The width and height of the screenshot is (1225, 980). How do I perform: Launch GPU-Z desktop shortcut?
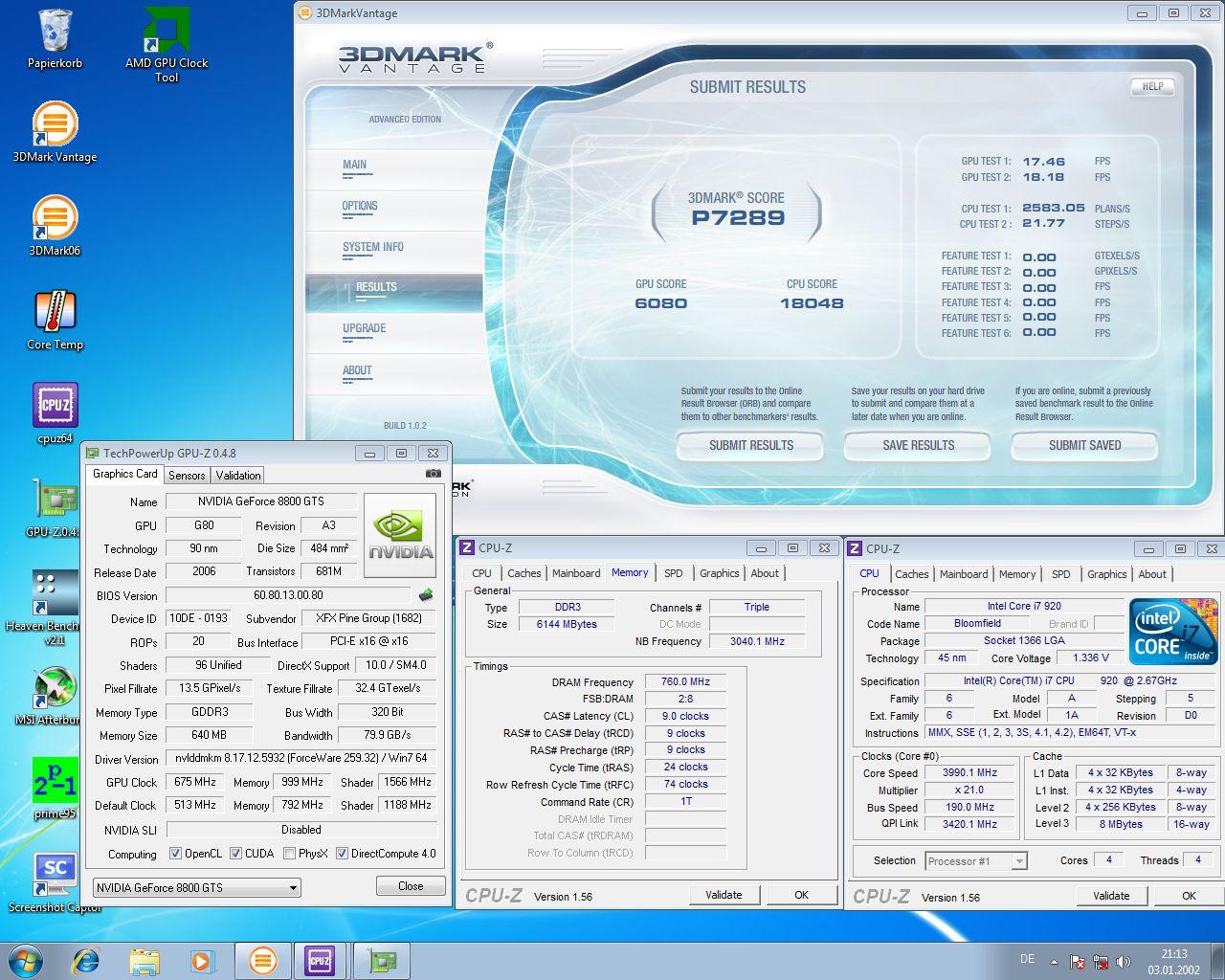pos(55,508)
